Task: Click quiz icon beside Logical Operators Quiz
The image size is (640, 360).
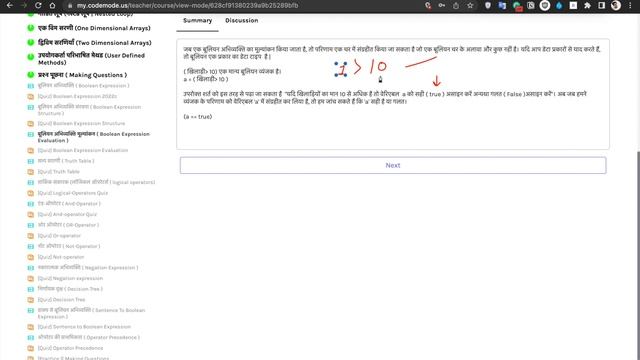Action: tap(31, 193)
